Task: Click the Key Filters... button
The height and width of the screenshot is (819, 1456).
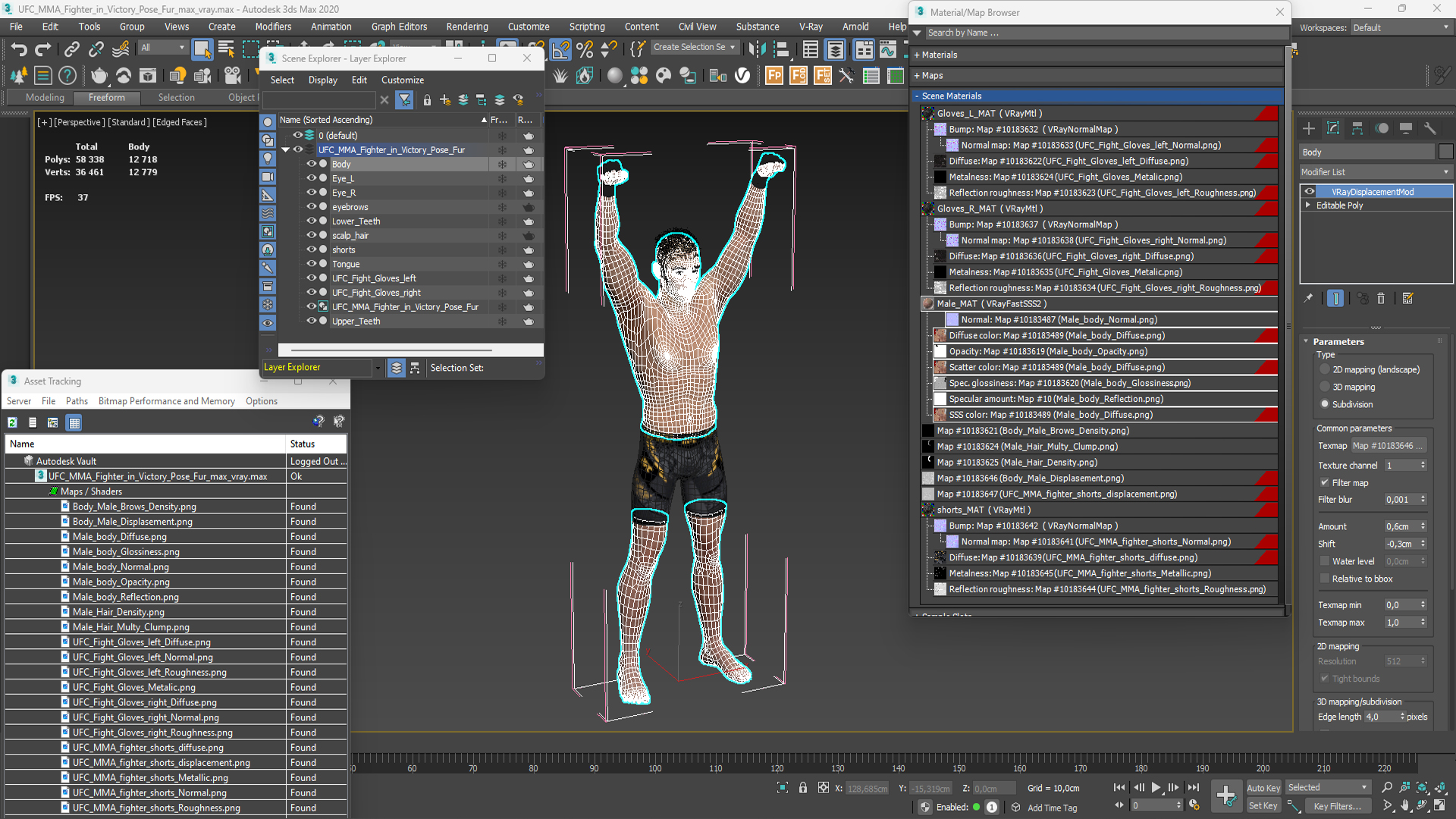Action: point(1337,806)
